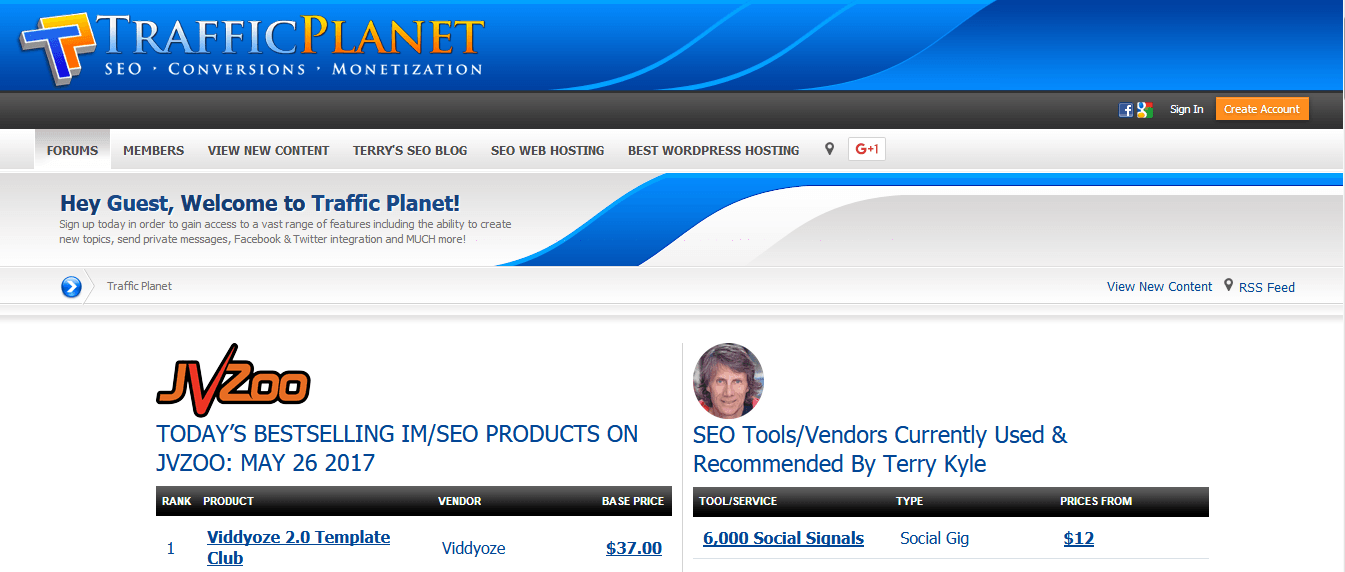Click Today's Bestselling IM/SEO Products heading

tap(397, 448)
